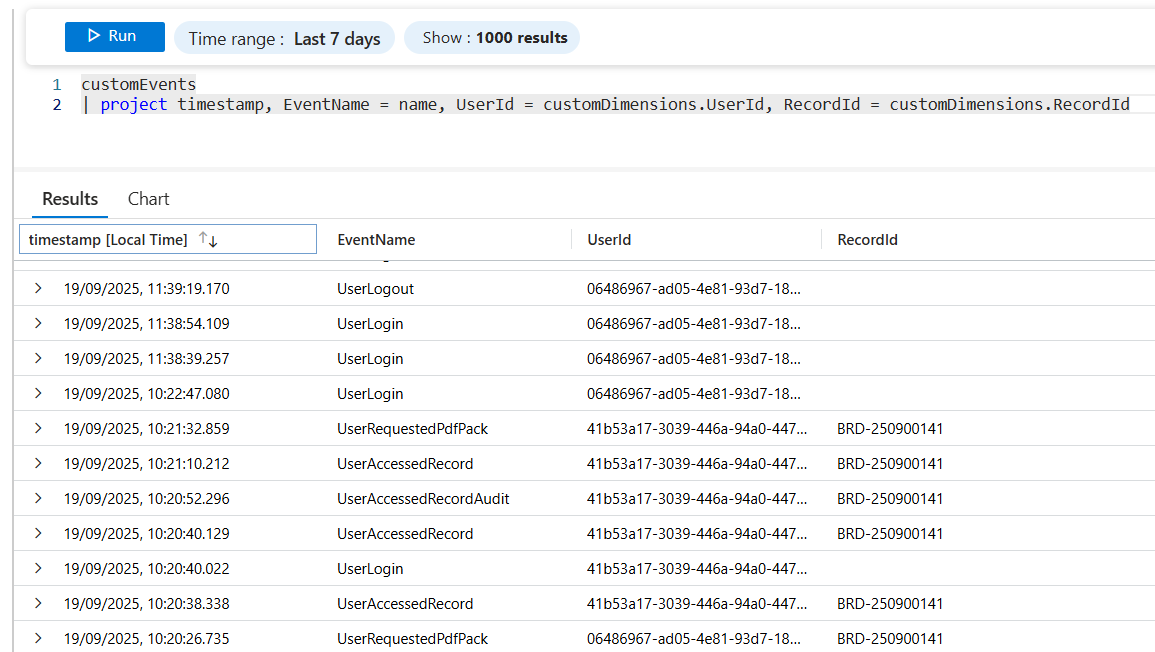This screenshot has height=652, width=1155.
Task: Select the Results tab
Action: pos(70,199)
